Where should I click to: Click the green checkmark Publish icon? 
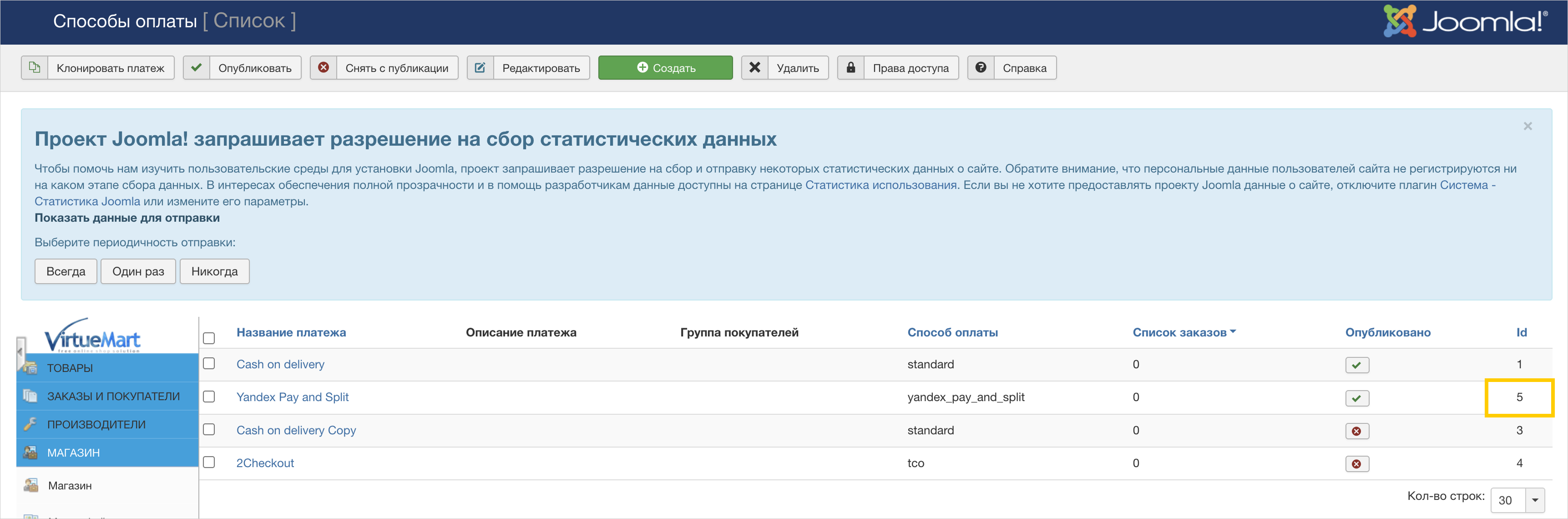click(x=196, y=68)
